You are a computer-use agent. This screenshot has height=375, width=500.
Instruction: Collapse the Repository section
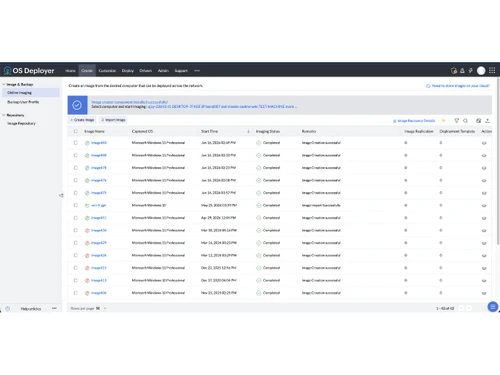click(4, 115)
